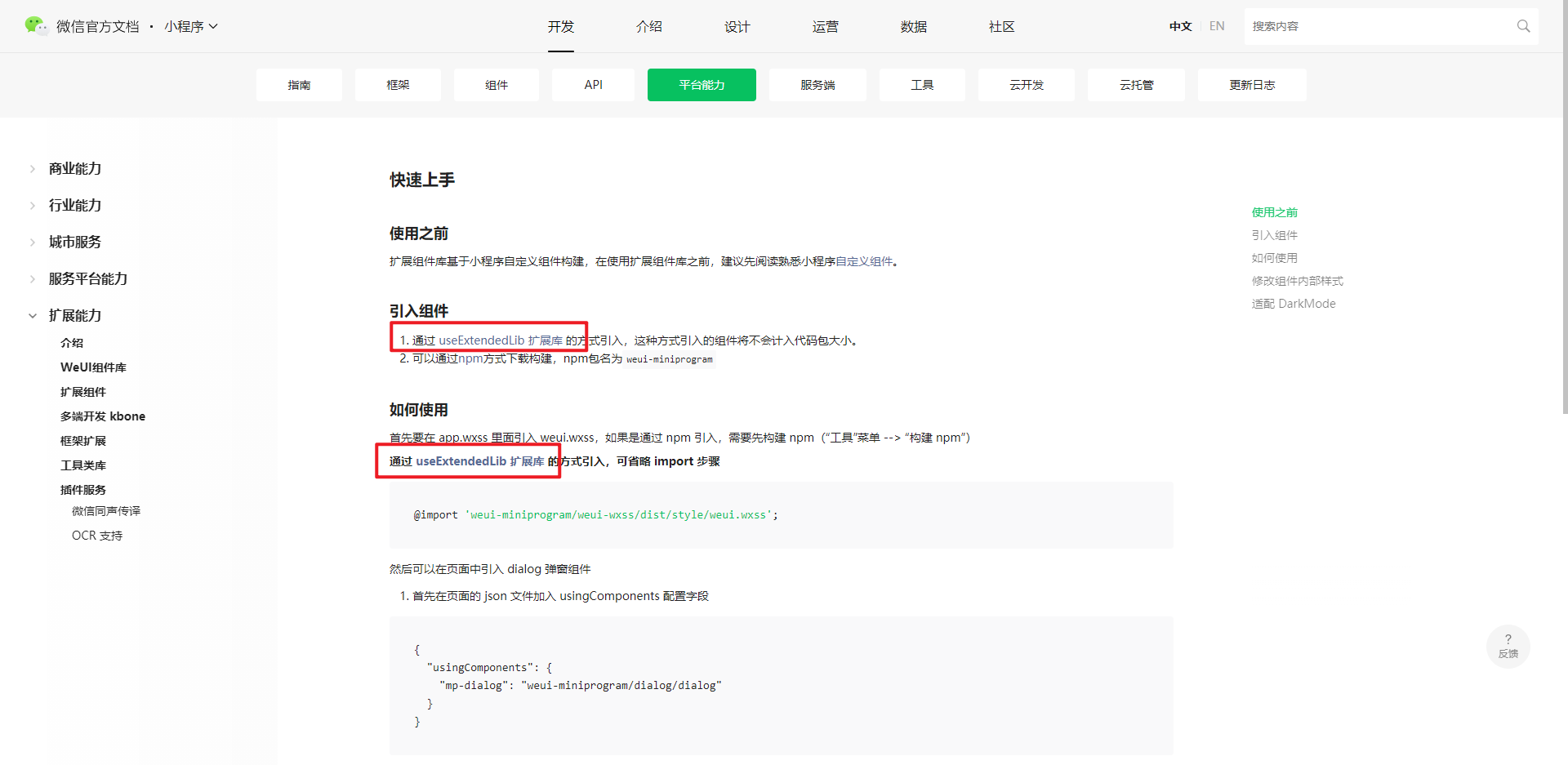
Task: Open the 云开发 sub-navigation button
Action: click(1027, 85)
